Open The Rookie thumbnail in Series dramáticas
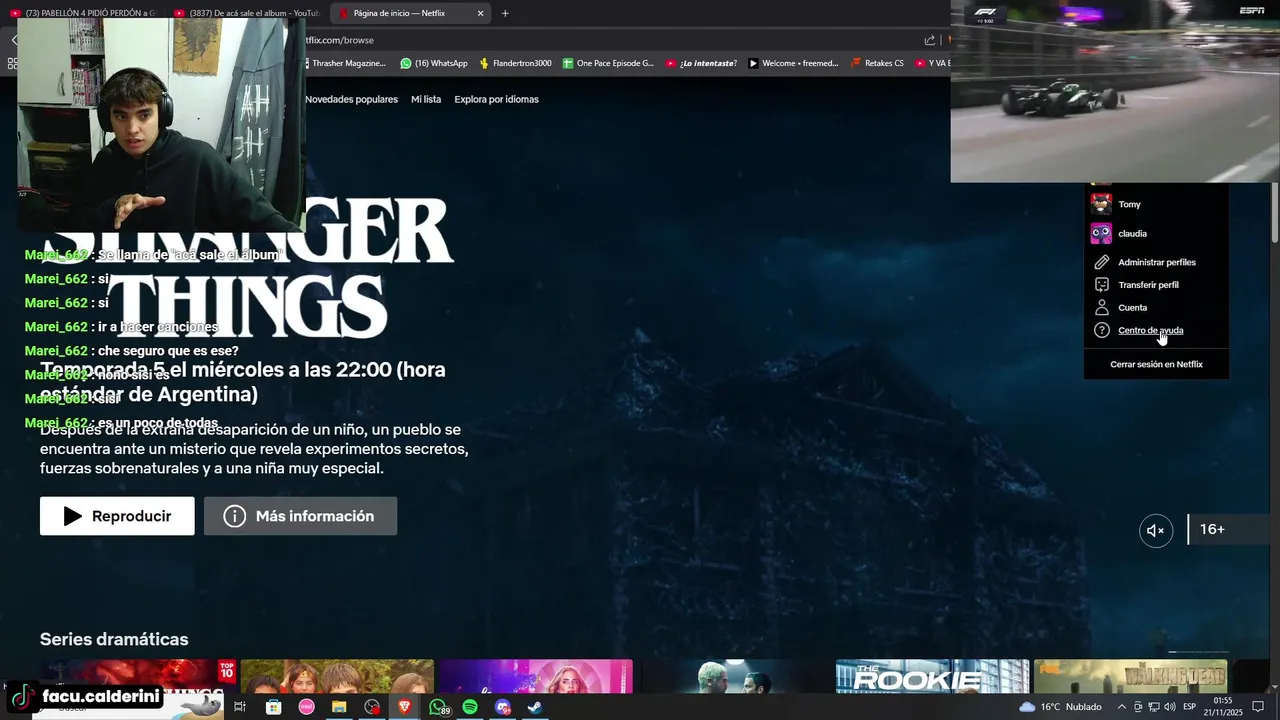 pos(932,676)
